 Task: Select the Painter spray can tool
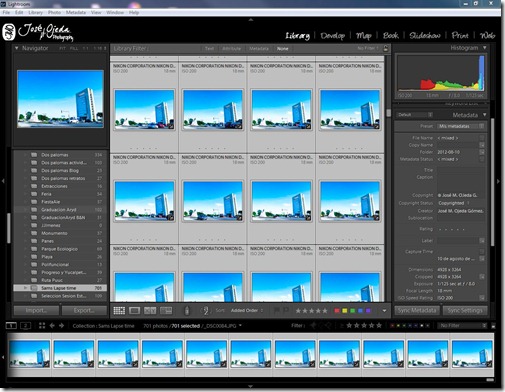click(x=187, y=311)
